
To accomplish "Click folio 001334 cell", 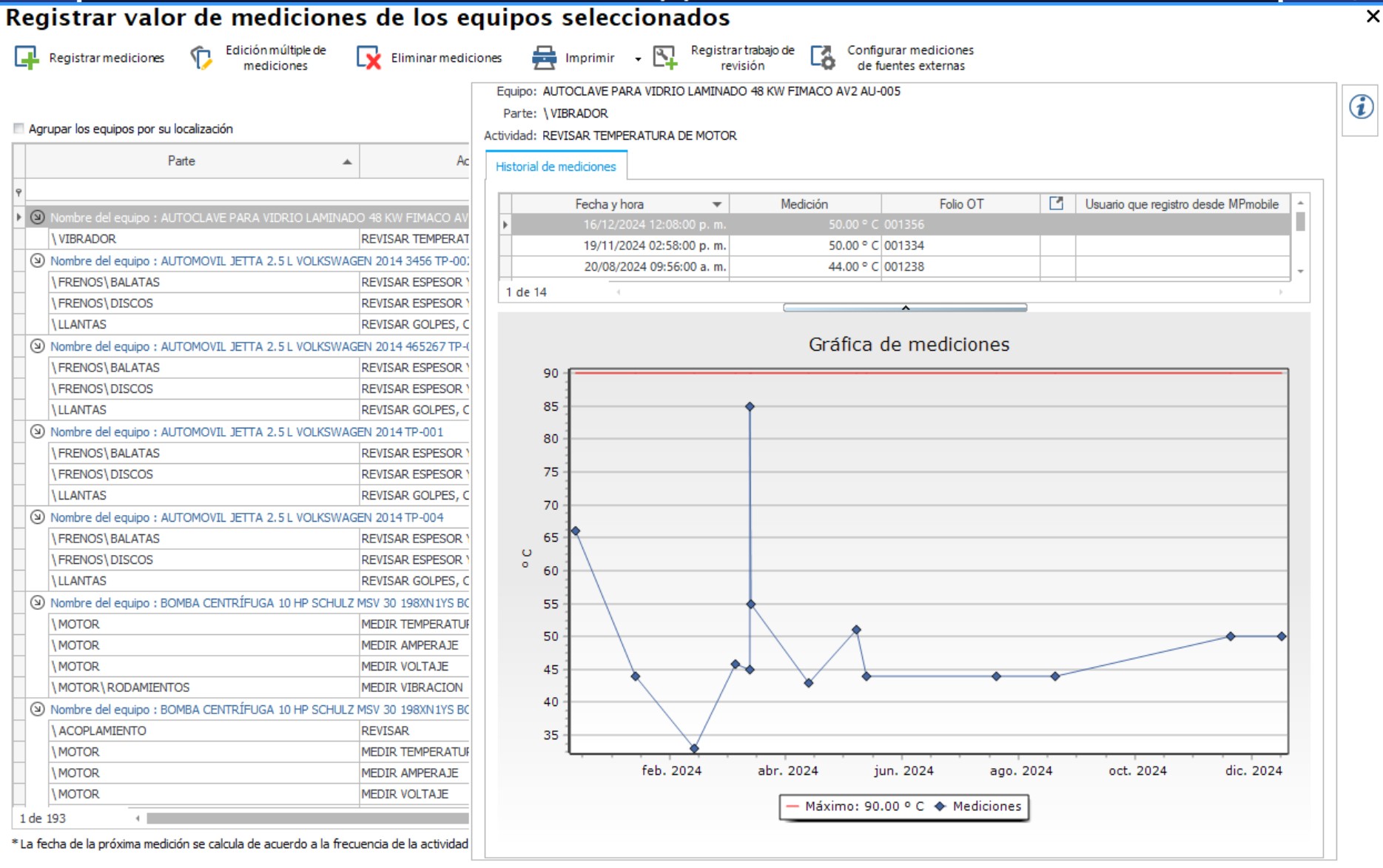I will [x=960, y=246].
